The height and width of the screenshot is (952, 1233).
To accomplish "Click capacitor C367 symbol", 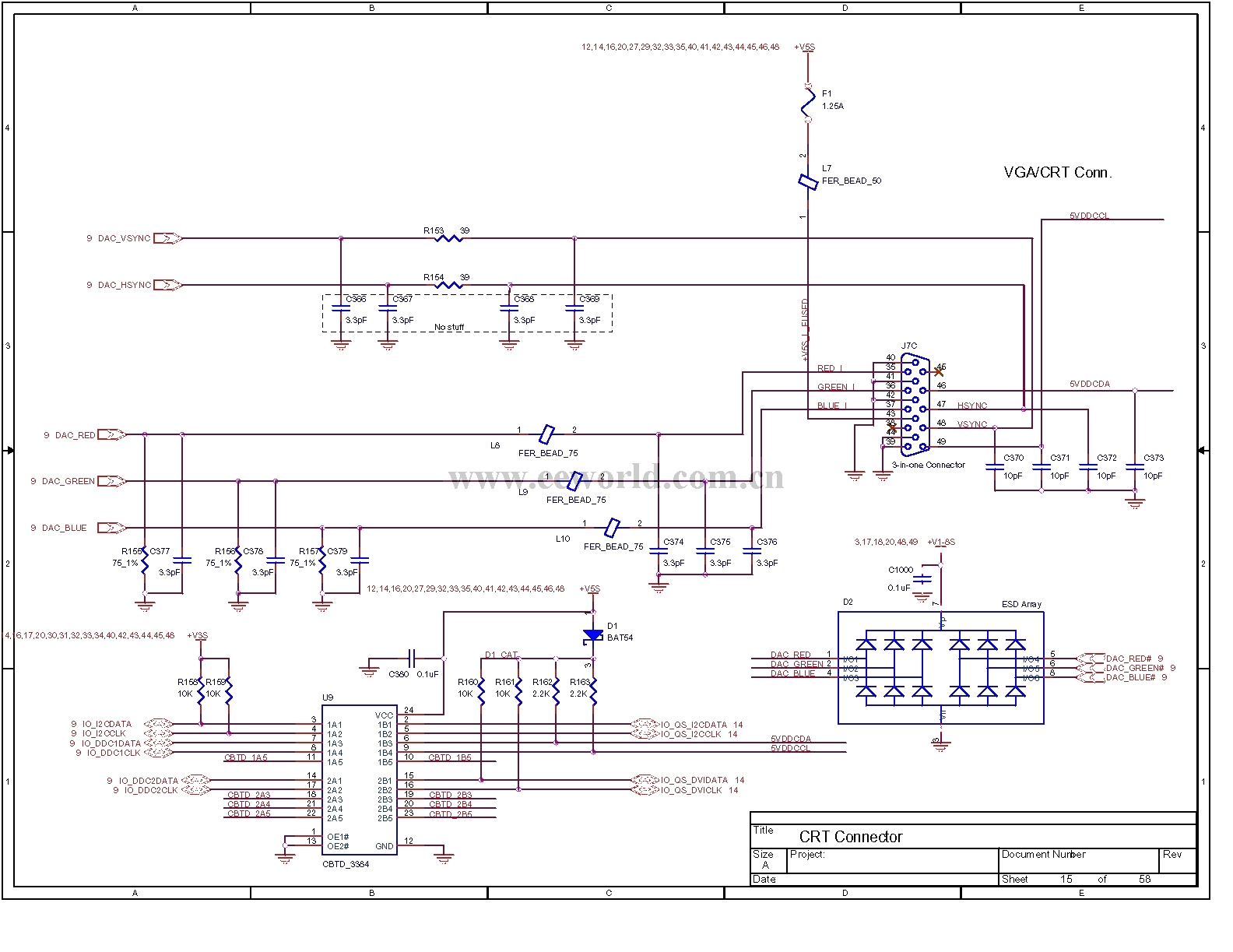I will pyautogui.click(x=388, y=309).
